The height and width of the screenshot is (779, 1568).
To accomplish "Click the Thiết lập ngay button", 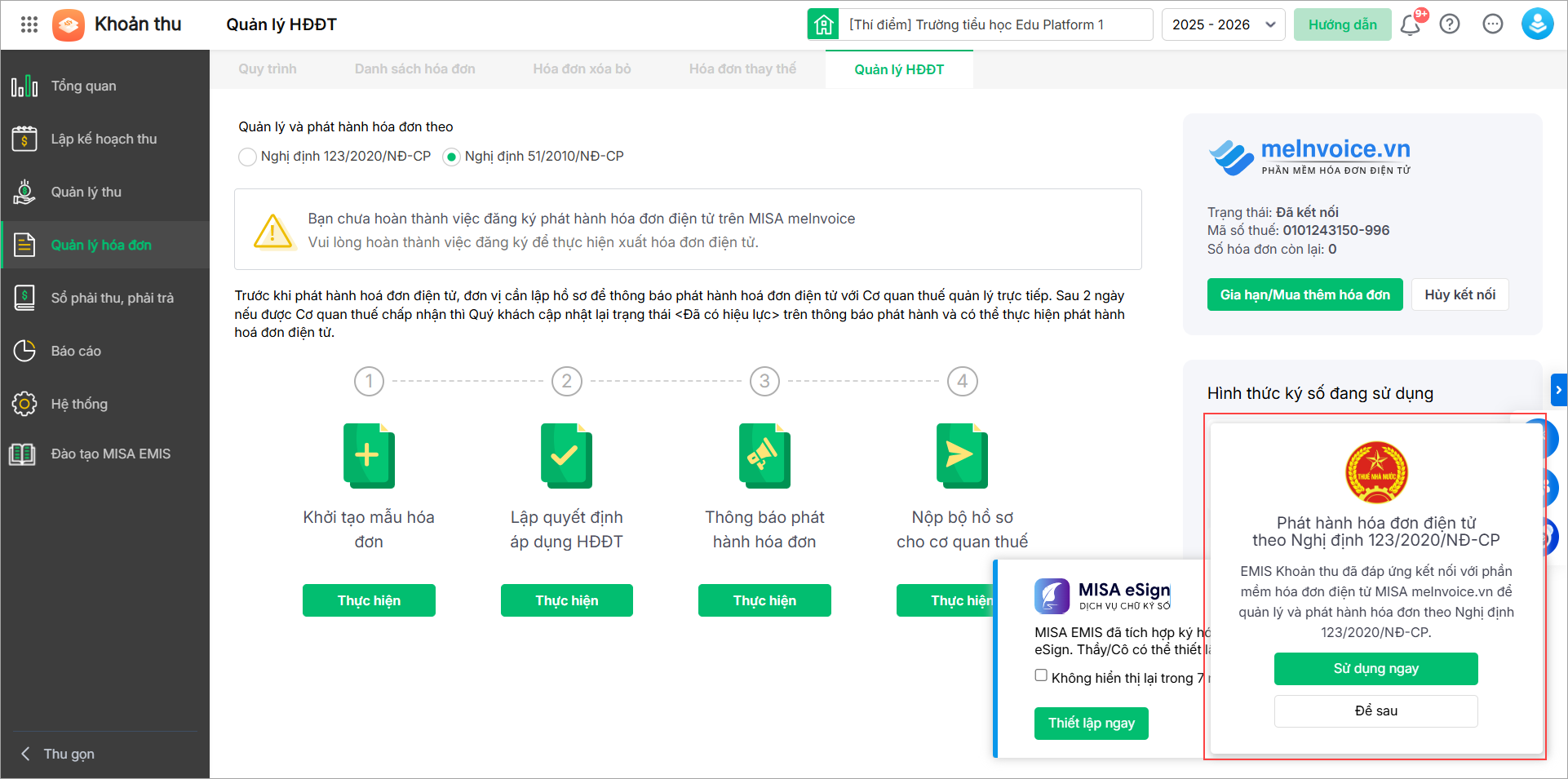I will [x=1091, y=724].
